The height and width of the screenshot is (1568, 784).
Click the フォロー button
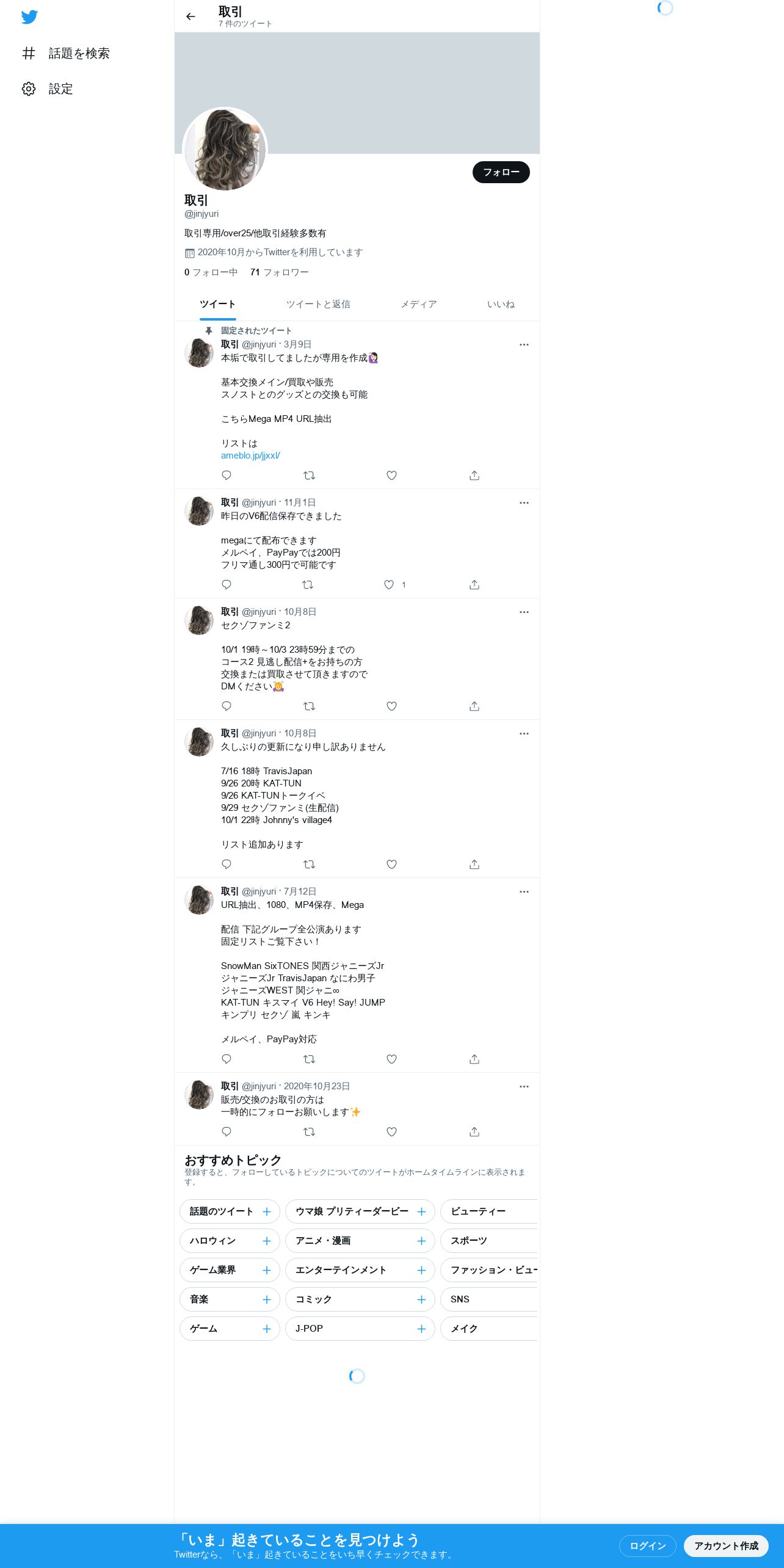pyautogui.click(x=501, y=172)
